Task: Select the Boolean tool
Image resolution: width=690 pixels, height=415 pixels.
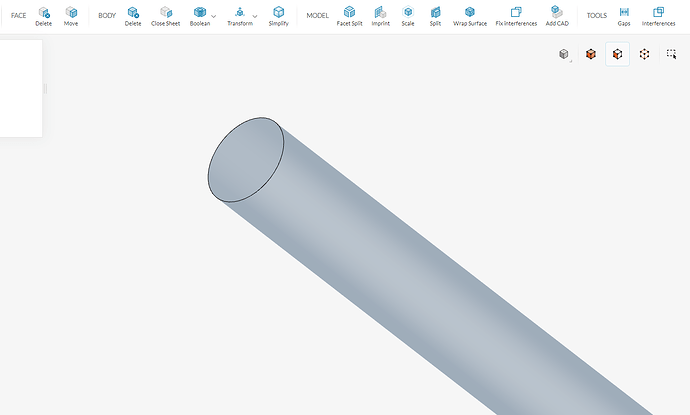Action: [x=200, y=16]
